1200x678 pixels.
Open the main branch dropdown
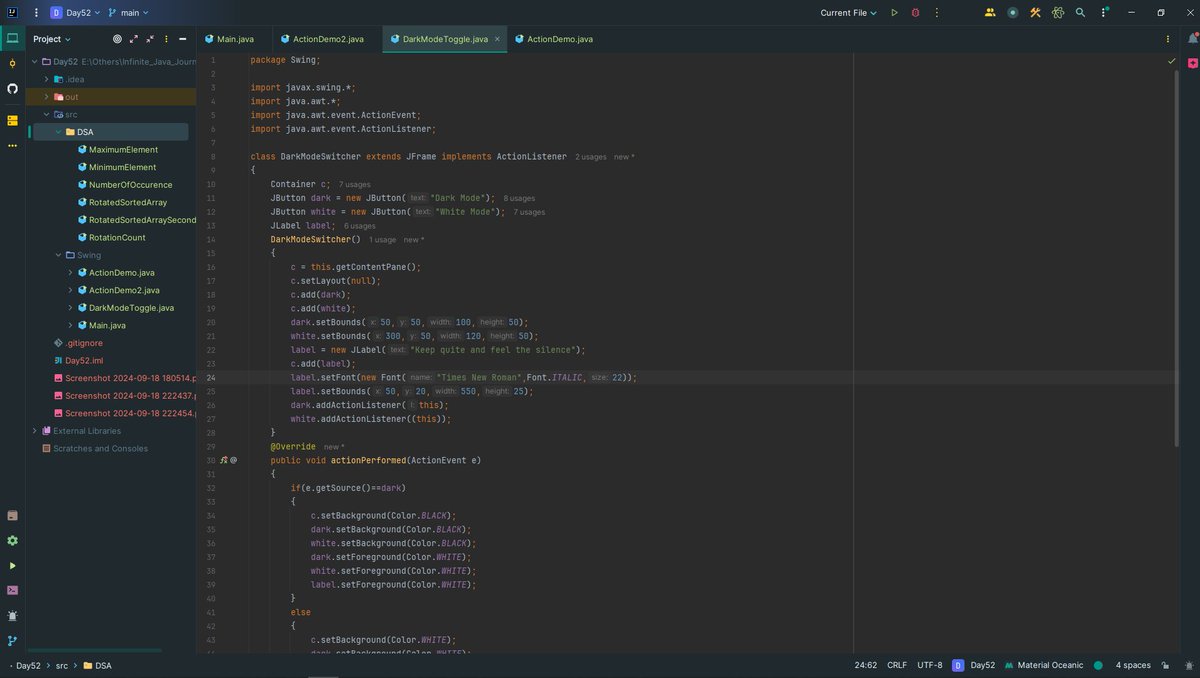tap(129, 13)
